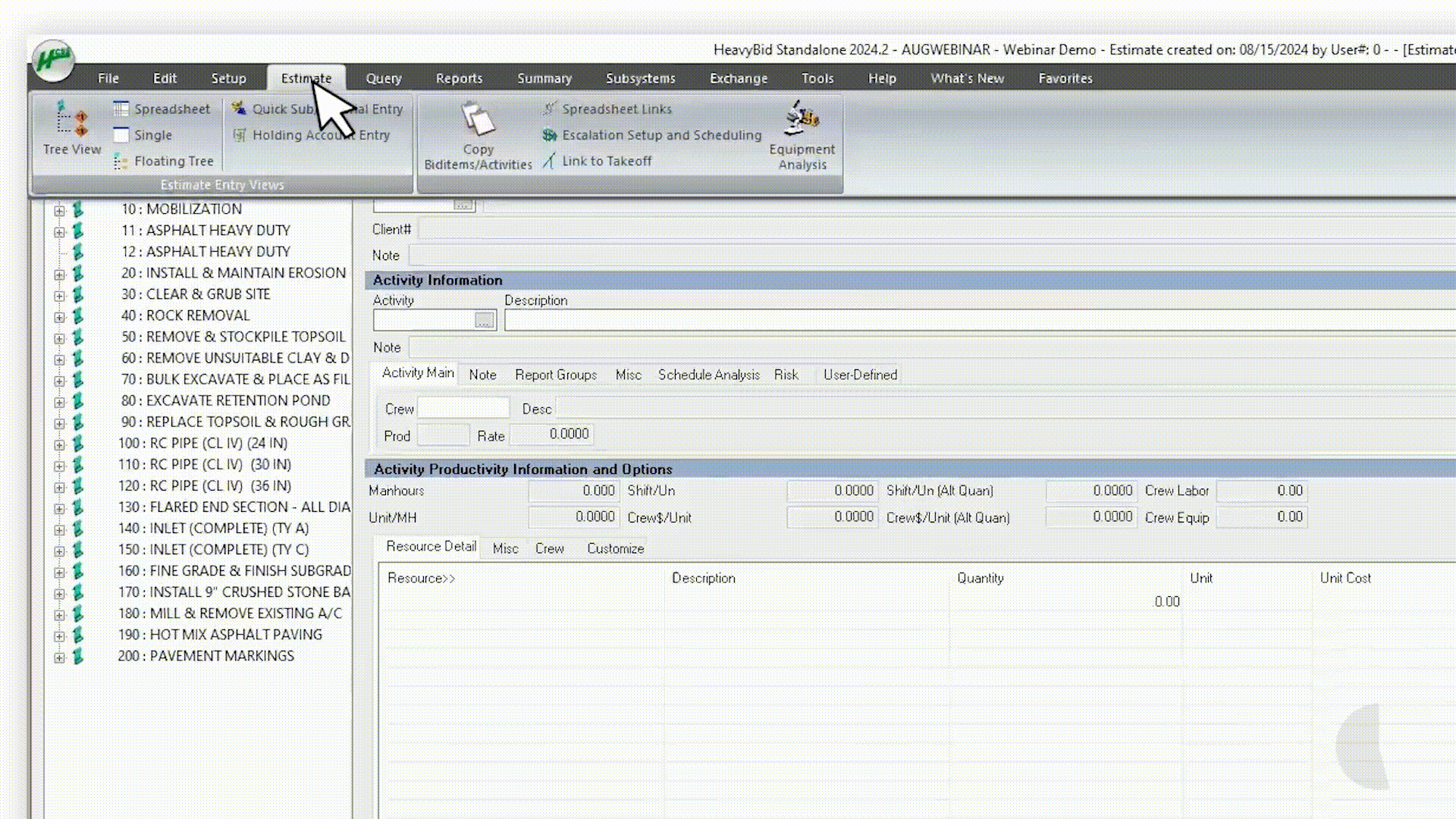
Task: Click the Crew Labor value field
Action: (1261, 491)
